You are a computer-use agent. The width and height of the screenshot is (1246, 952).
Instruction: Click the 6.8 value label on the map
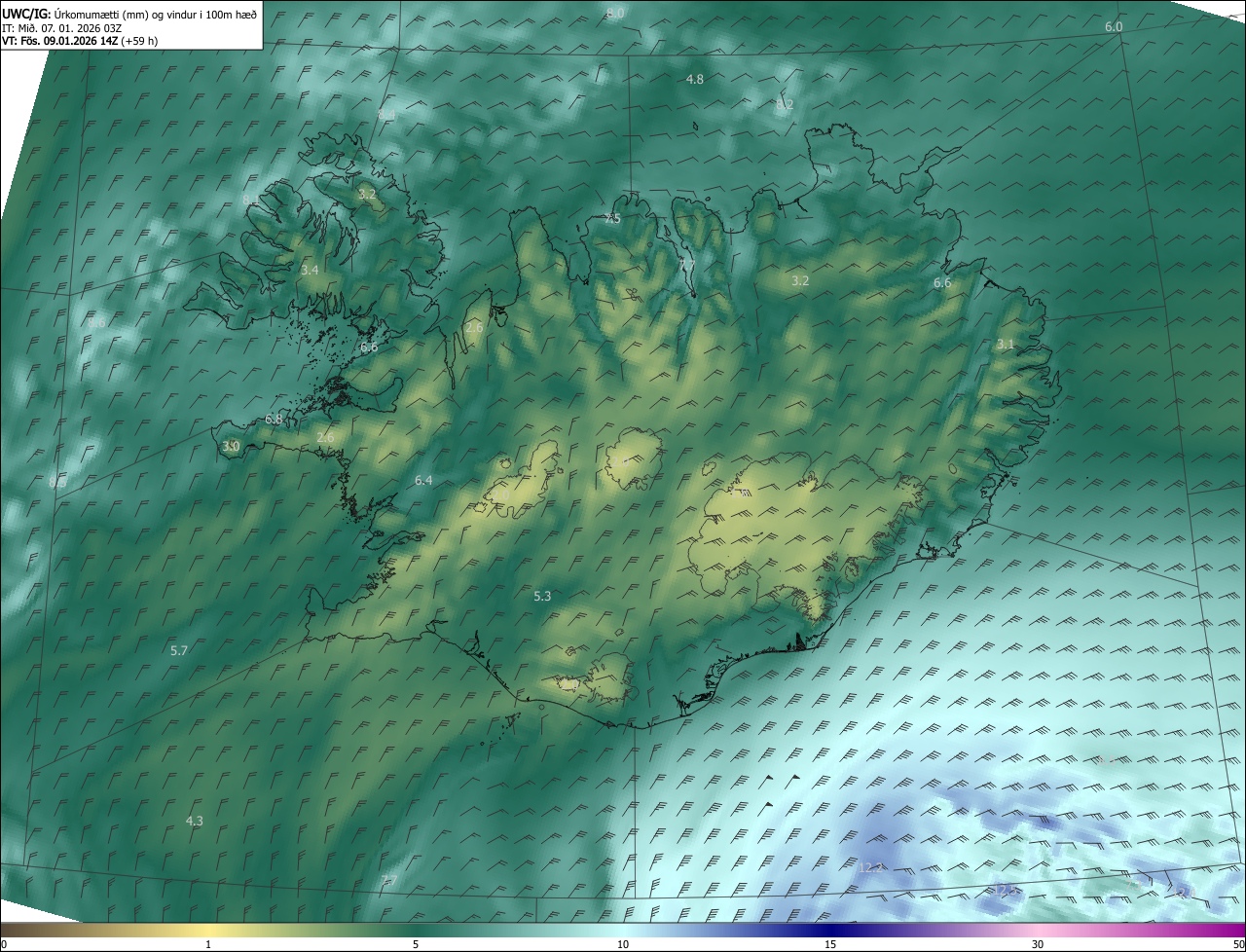pos(274,420)
